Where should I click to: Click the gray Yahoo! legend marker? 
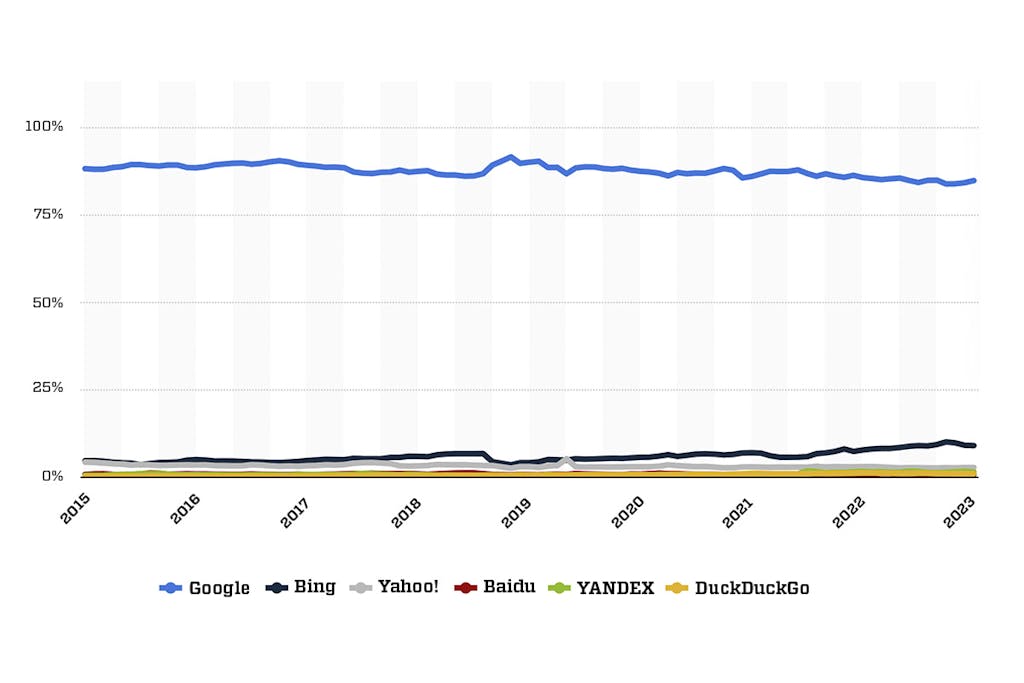point(360,588)
